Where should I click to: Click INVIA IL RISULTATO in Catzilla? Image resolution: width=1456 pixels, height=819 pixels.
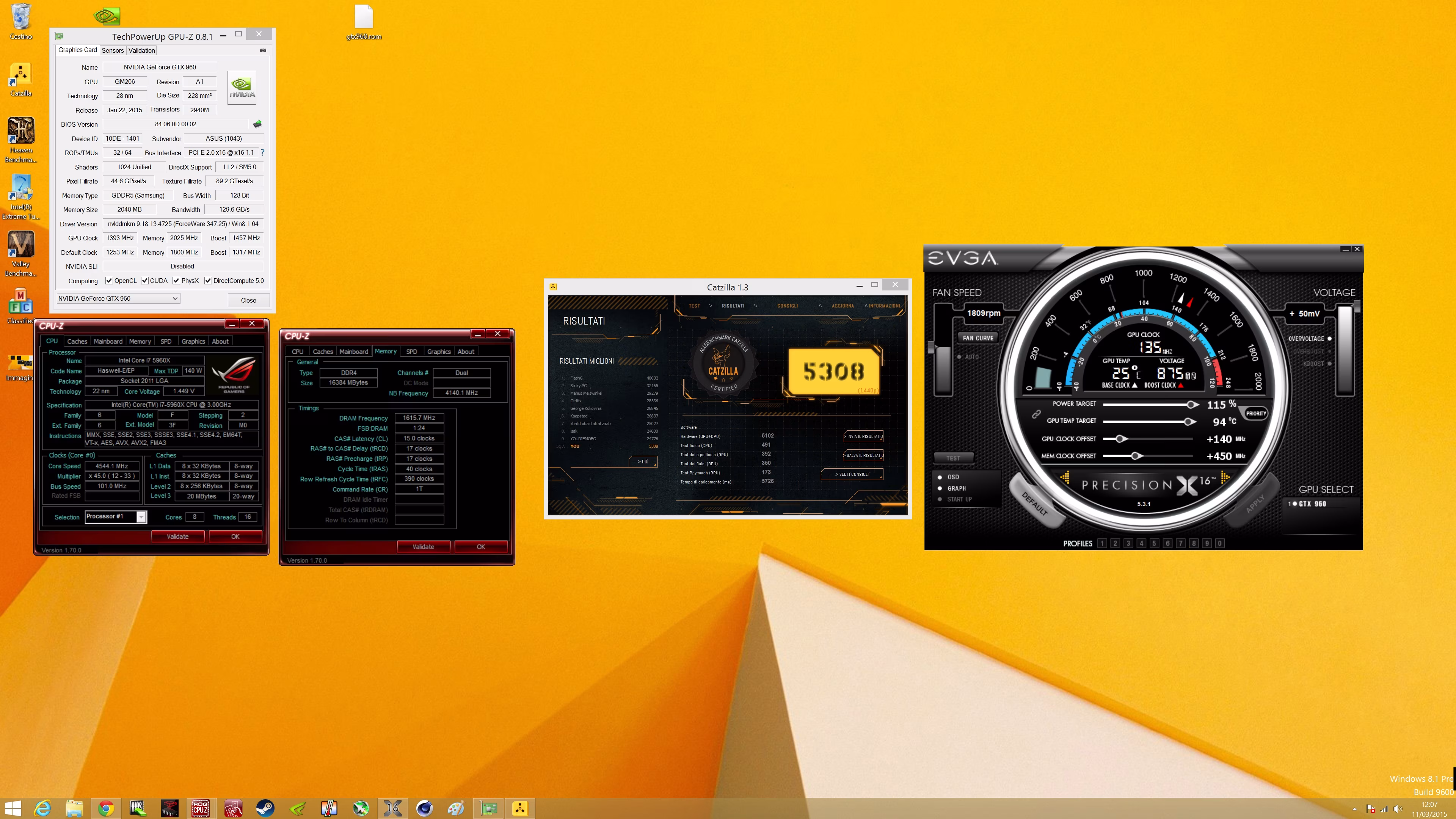(863, 436)
